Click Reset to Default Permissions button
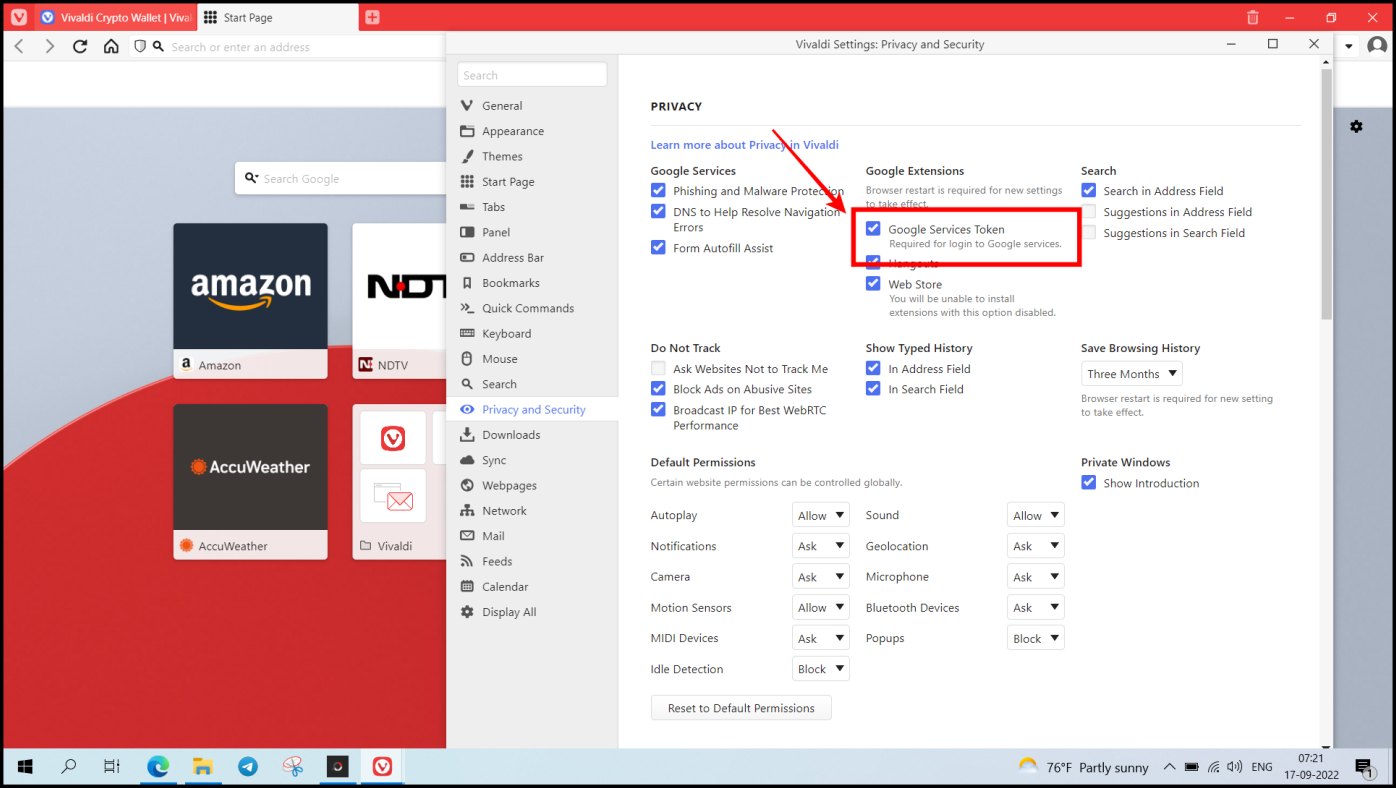The image size is (1396, 788). tap(741, 708)
